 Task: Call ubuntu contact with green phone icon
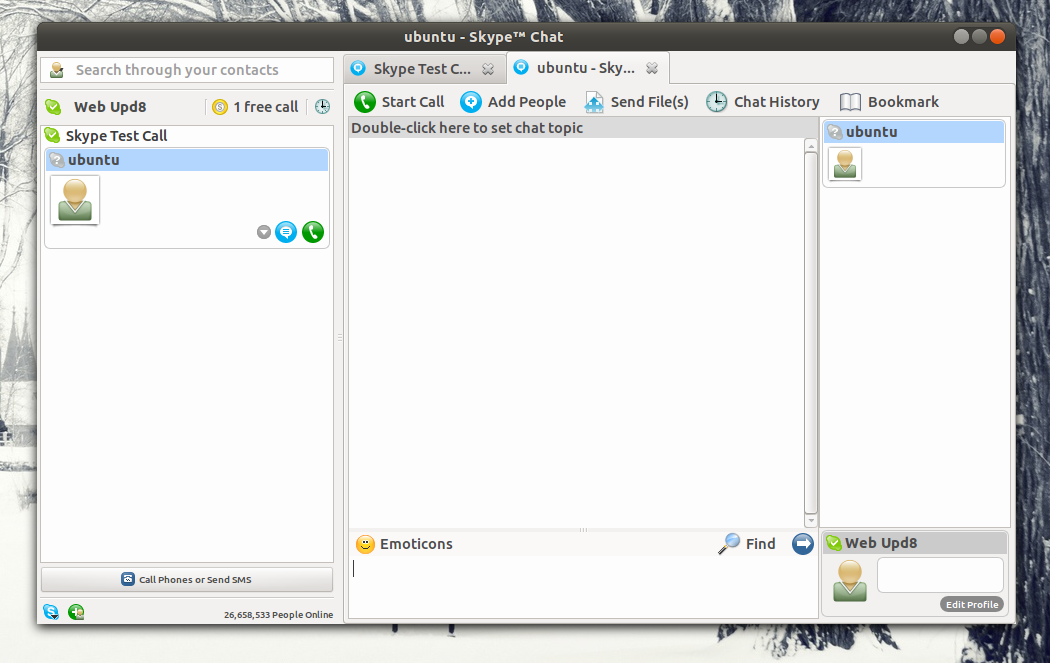point(313,232)
